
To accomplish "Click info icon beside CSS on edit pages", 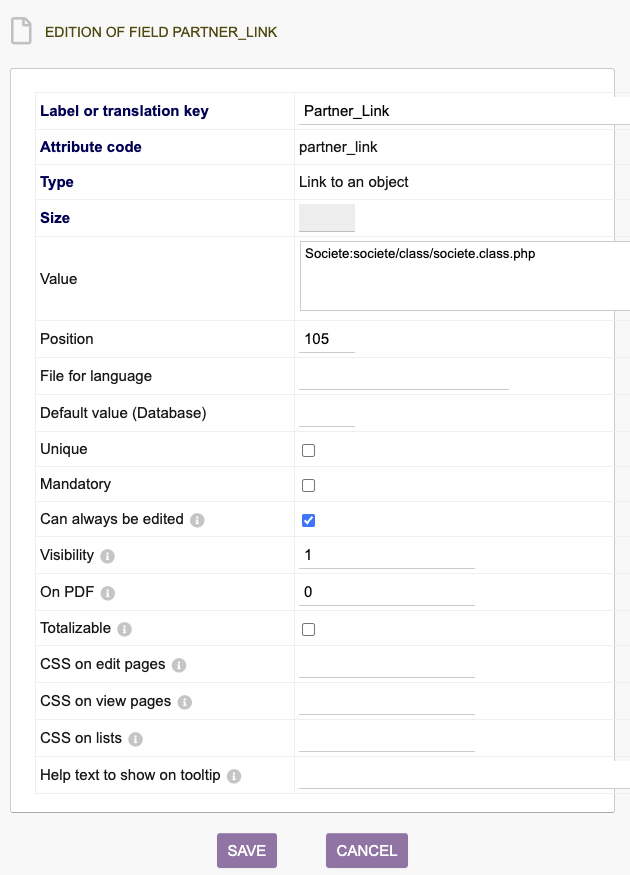I will pos(179,665).
